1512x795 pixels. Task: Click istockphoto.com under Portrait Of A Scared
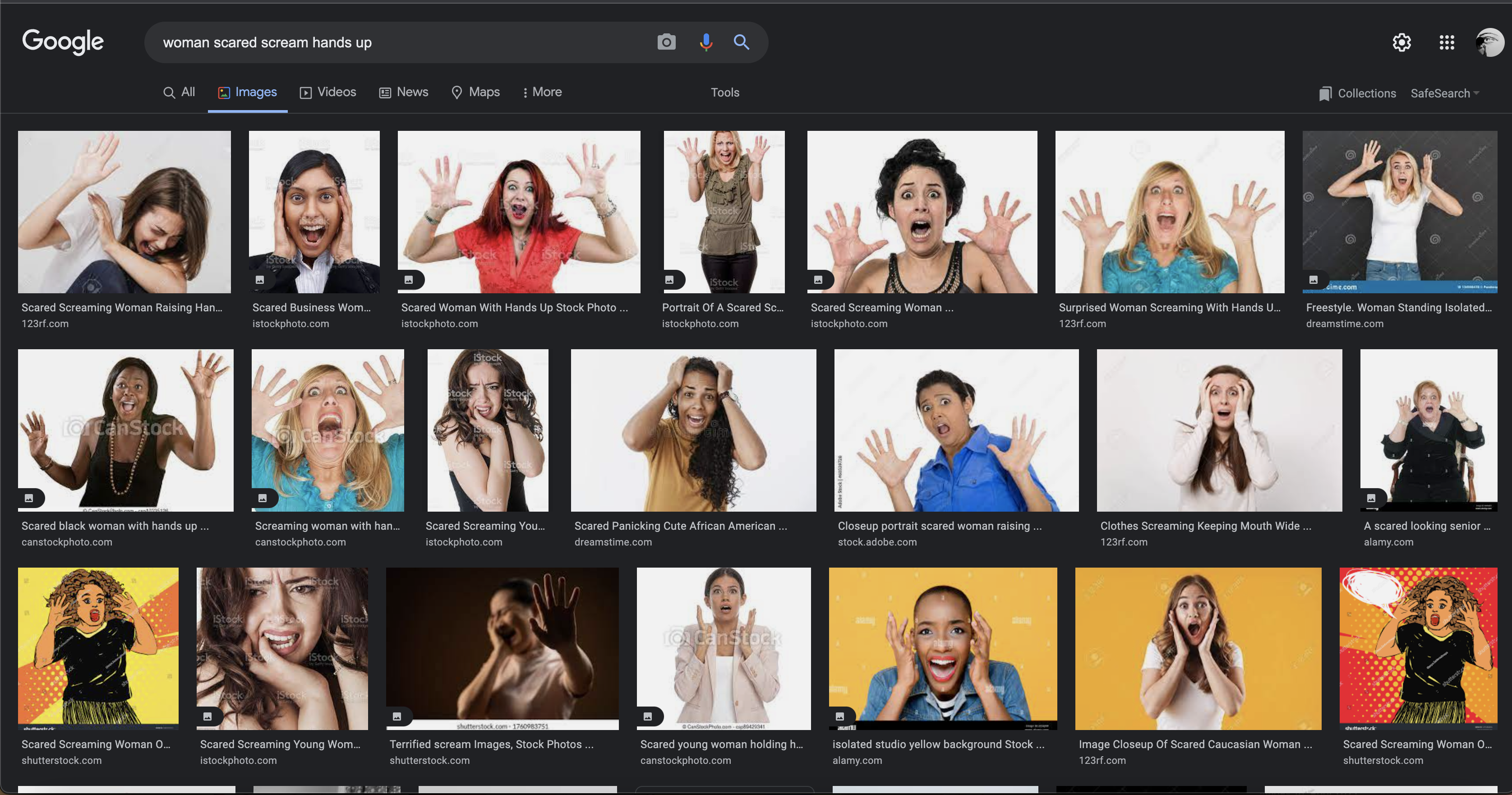tap(700, 324)
